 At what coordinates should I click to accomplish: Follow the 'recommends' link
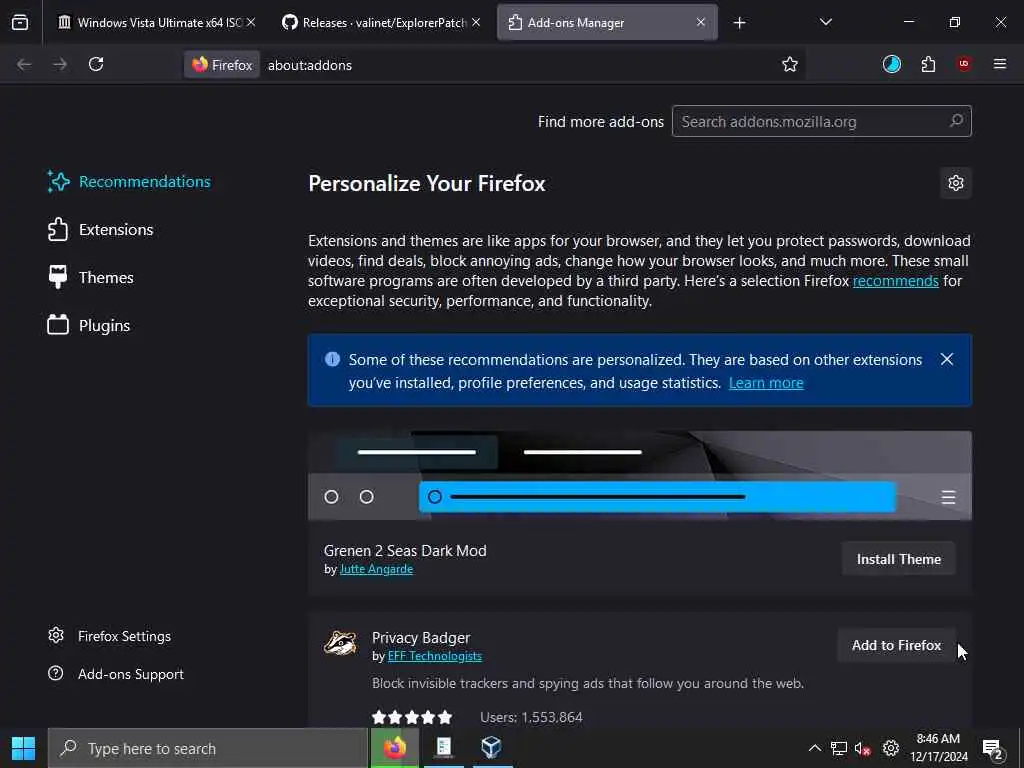(895, 281)
